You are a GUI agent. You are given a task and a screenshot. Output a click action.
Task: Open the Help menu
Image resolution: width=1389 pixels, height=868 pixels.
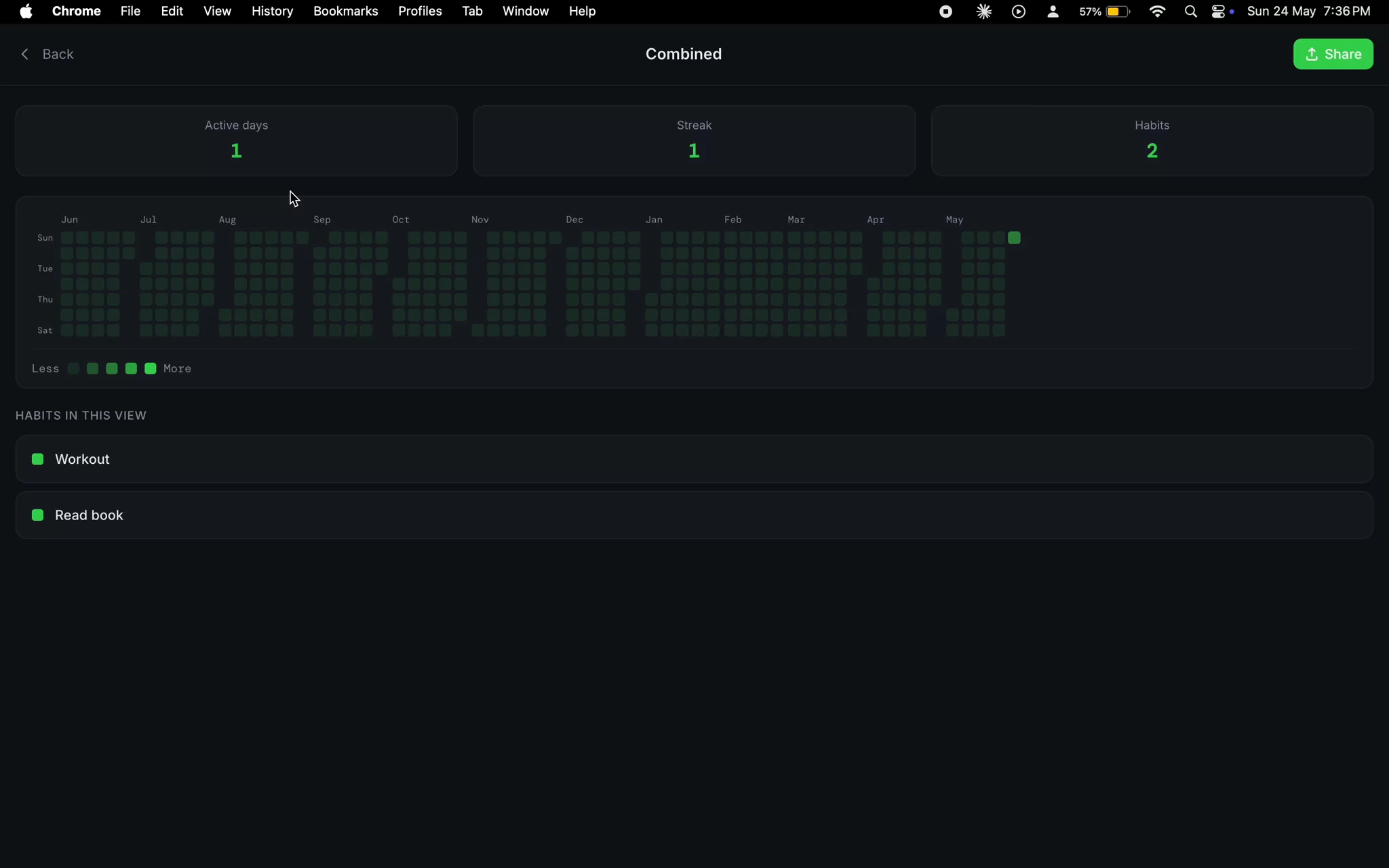(x=582, y=12)
